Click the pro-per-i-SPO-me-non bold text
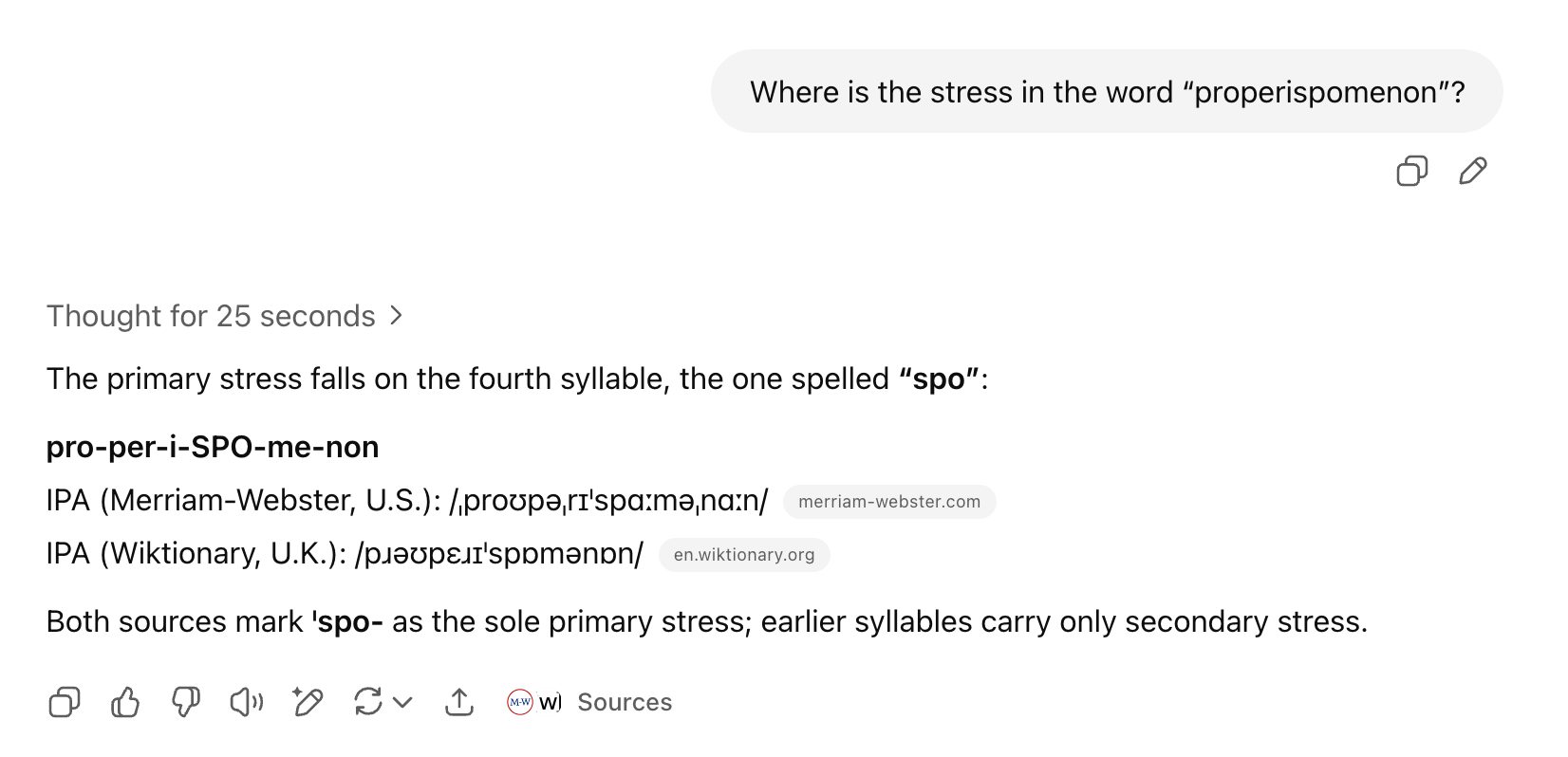Screen dimensions: 1568x757 [213, 447]
